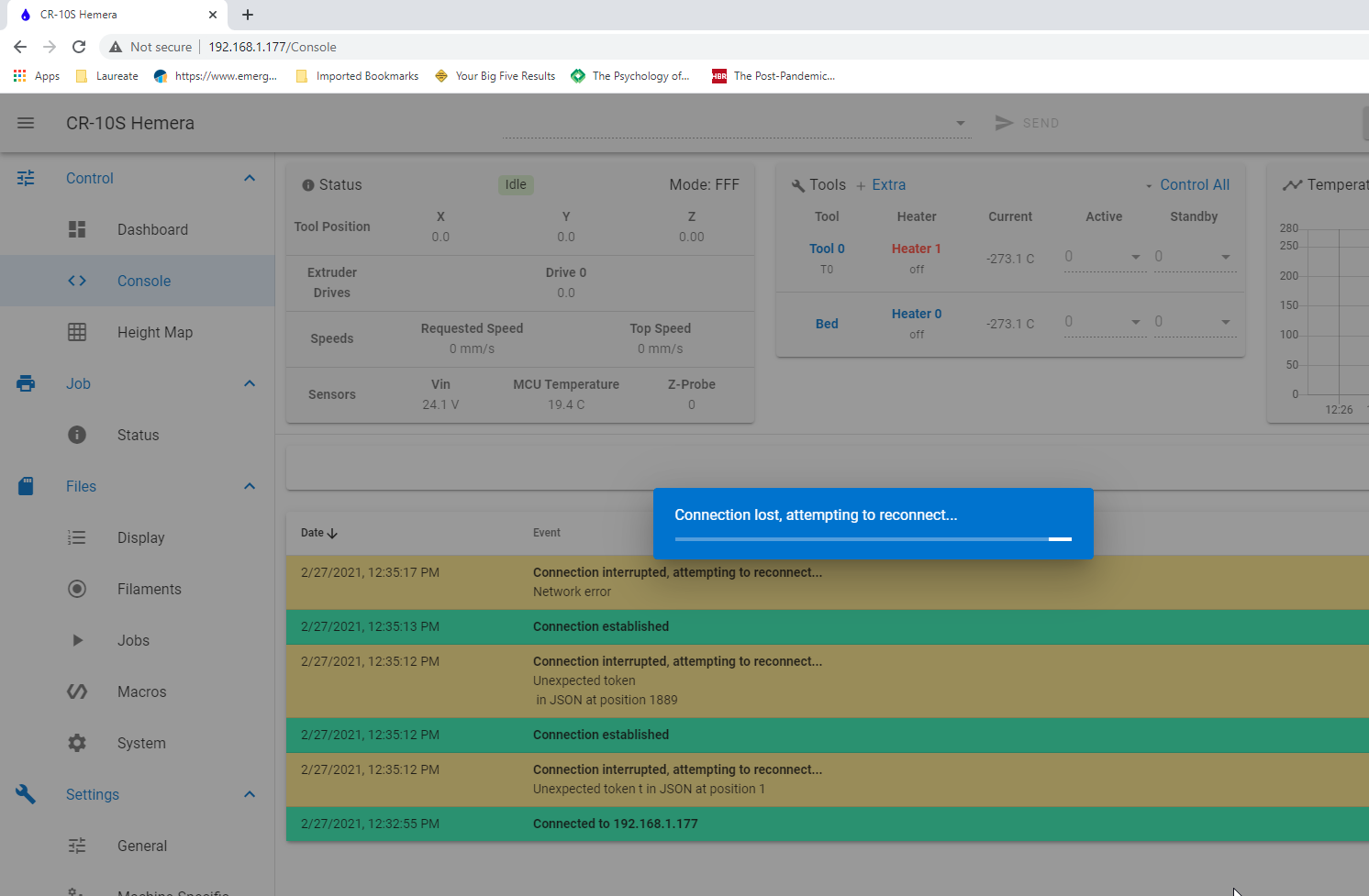Select the Console menu item

click(138, 281)
